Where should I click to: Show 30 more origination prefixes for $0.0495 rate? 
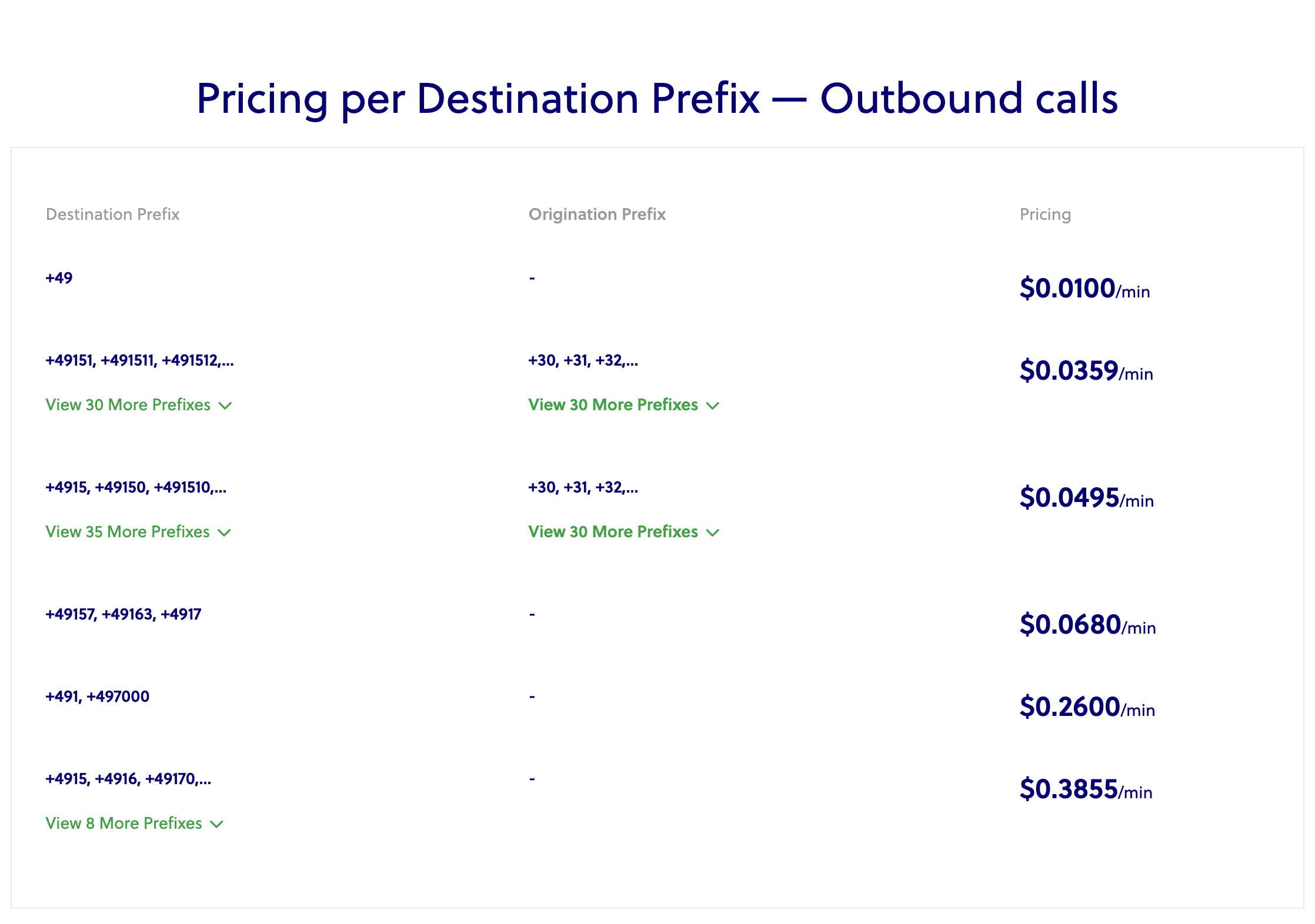623,532
